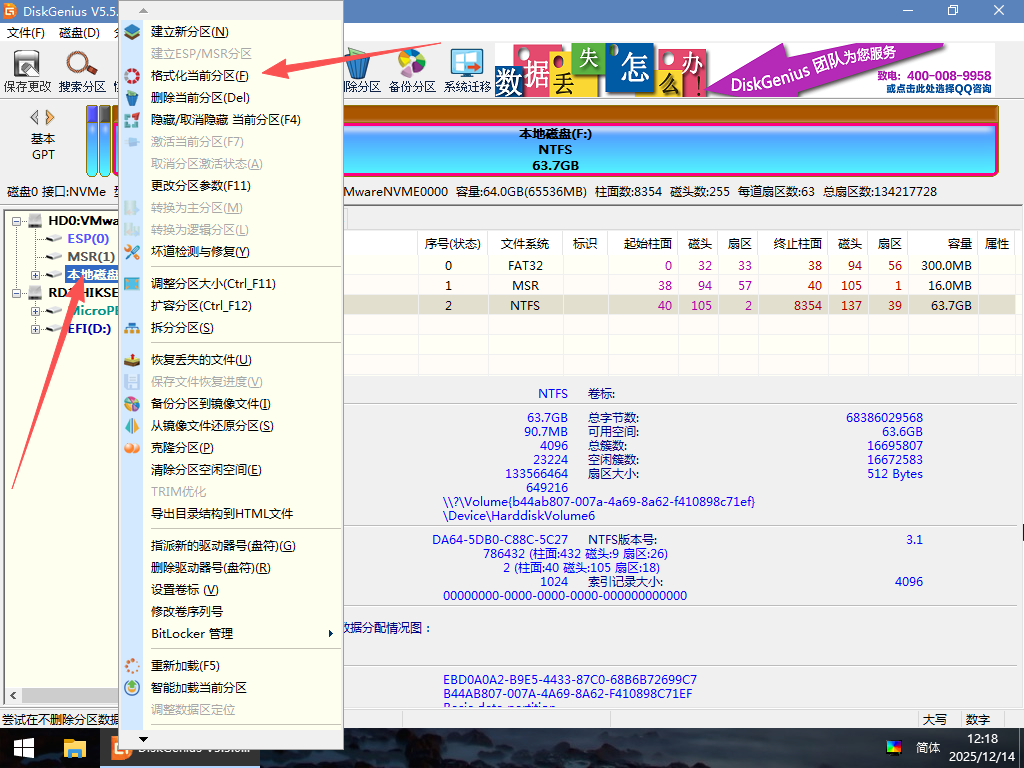Viewport: 1024px width, 768px height.
Task: Collapse the HD0:VMware disk tree node
Action: [17, 220]
